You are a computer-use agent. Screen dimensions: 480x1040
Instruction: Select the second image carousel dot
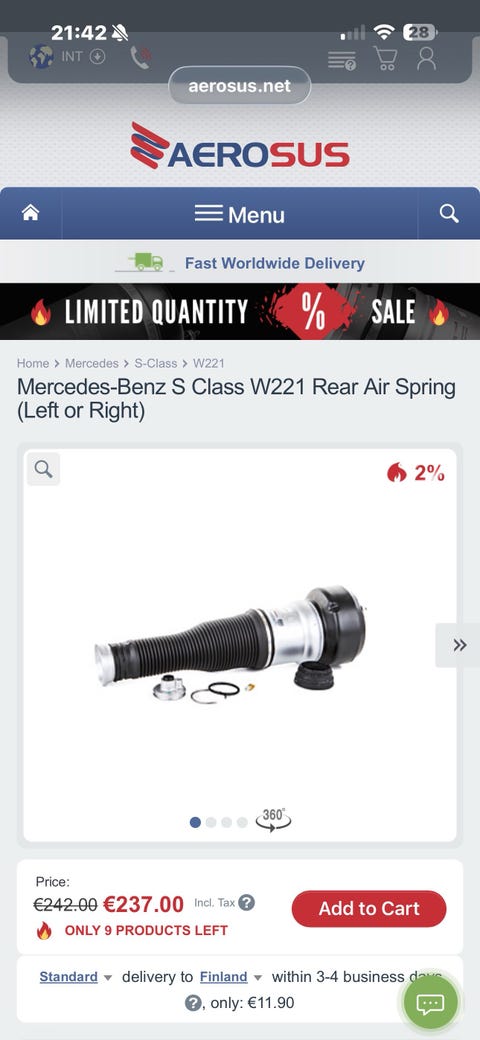tap(211, 822)
